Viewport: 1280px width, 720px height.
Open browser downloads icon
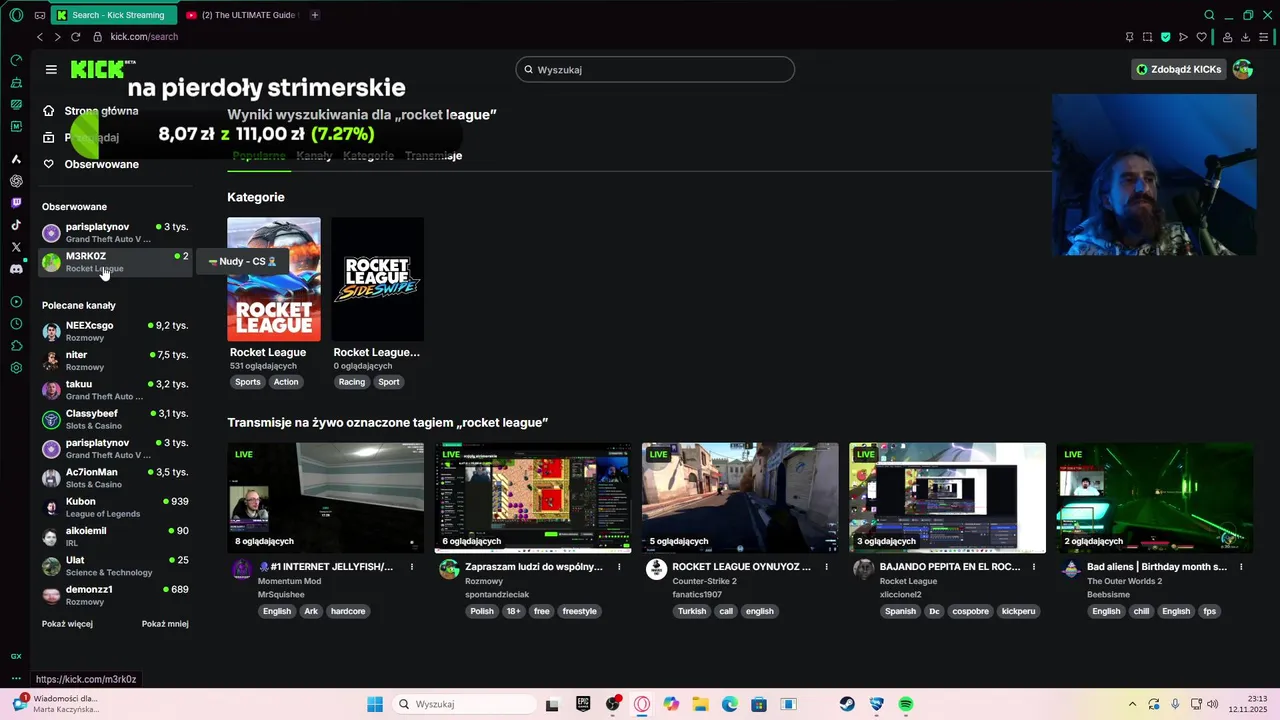(1245, 37)
